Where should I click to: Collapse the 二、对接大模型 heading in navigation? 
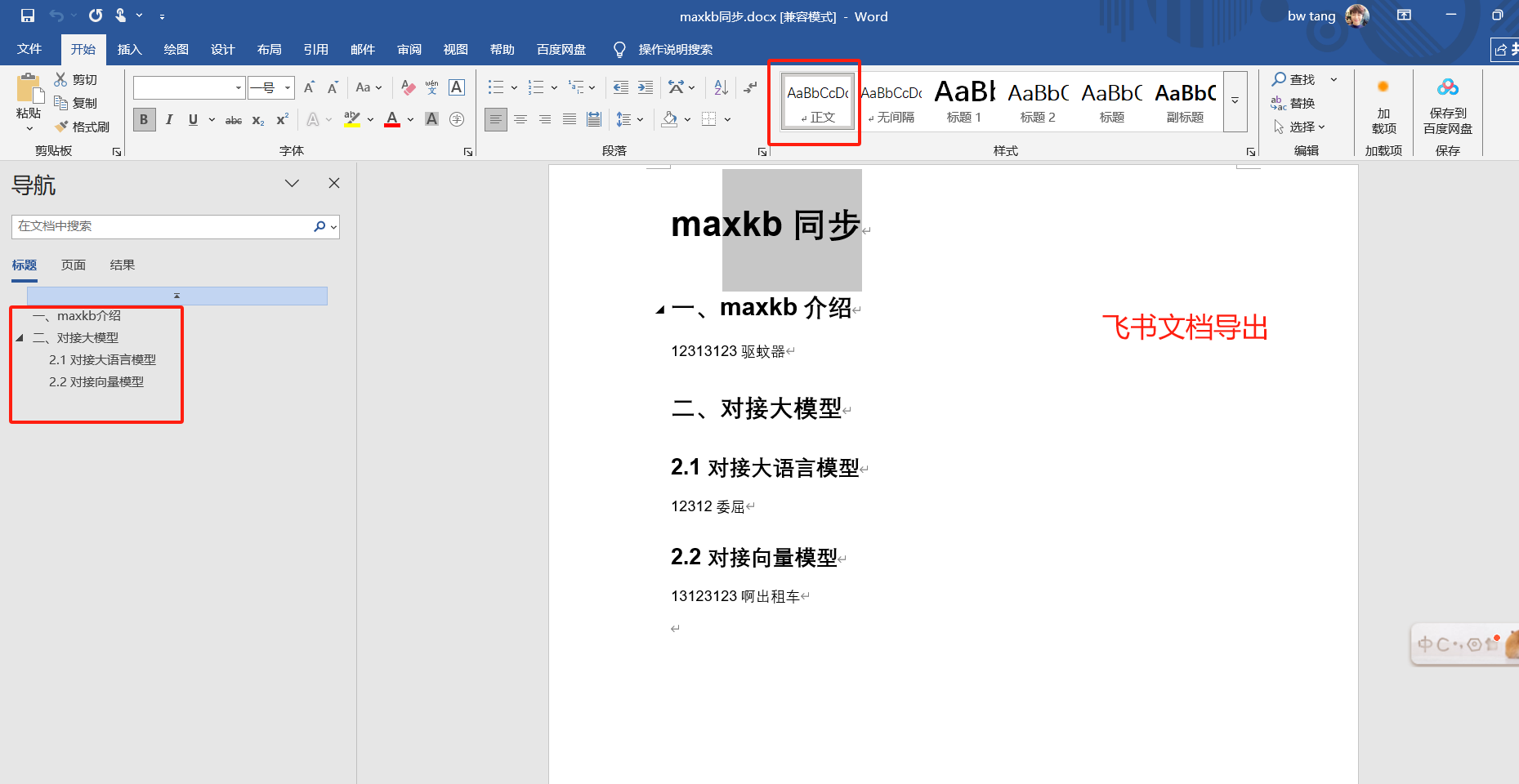(20, 338)
